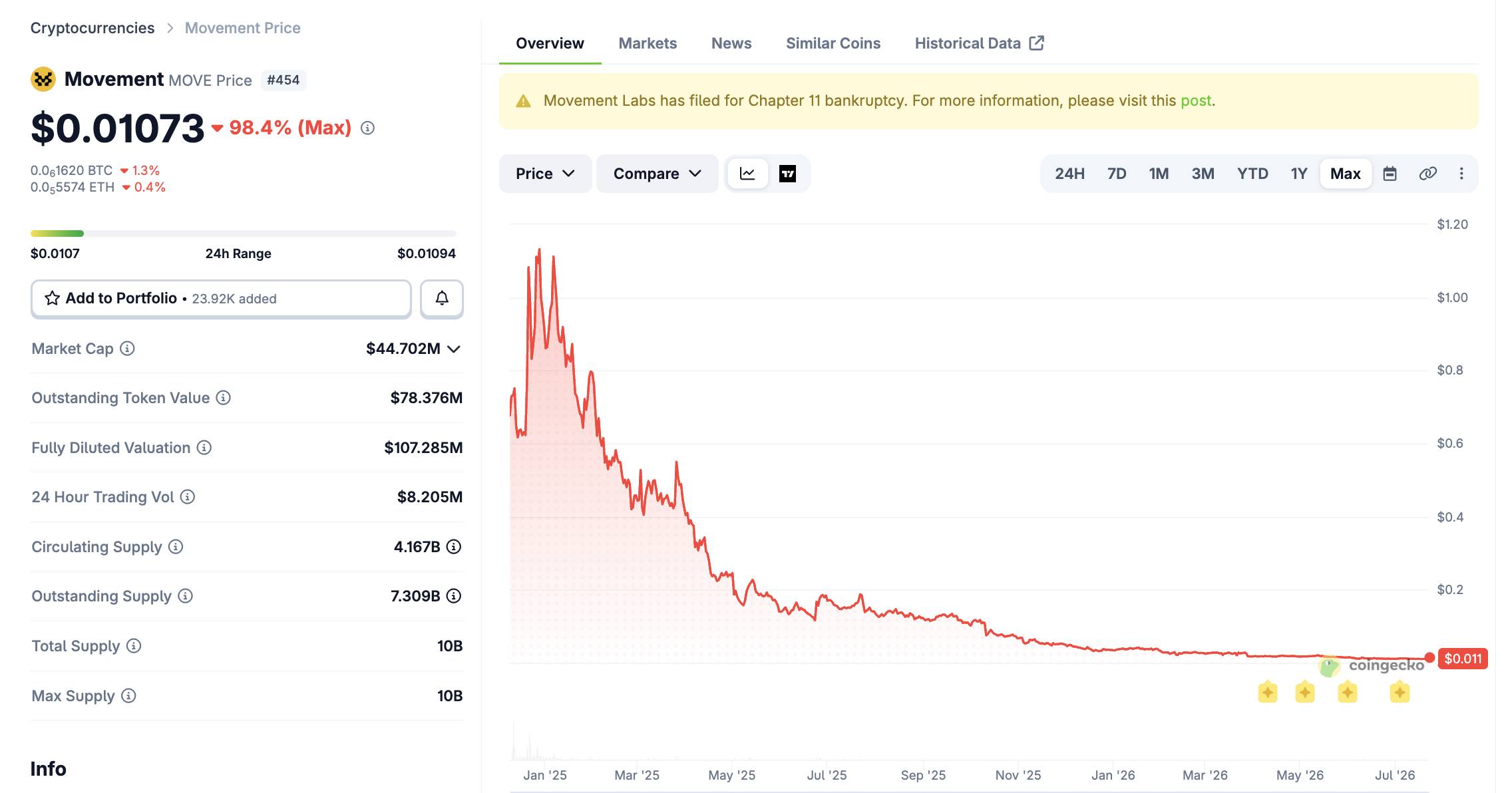The image size is (1512, 793).
Task: Click the star in Add to Portfolio
Action: pyautogui.click(x=52, y=298)
